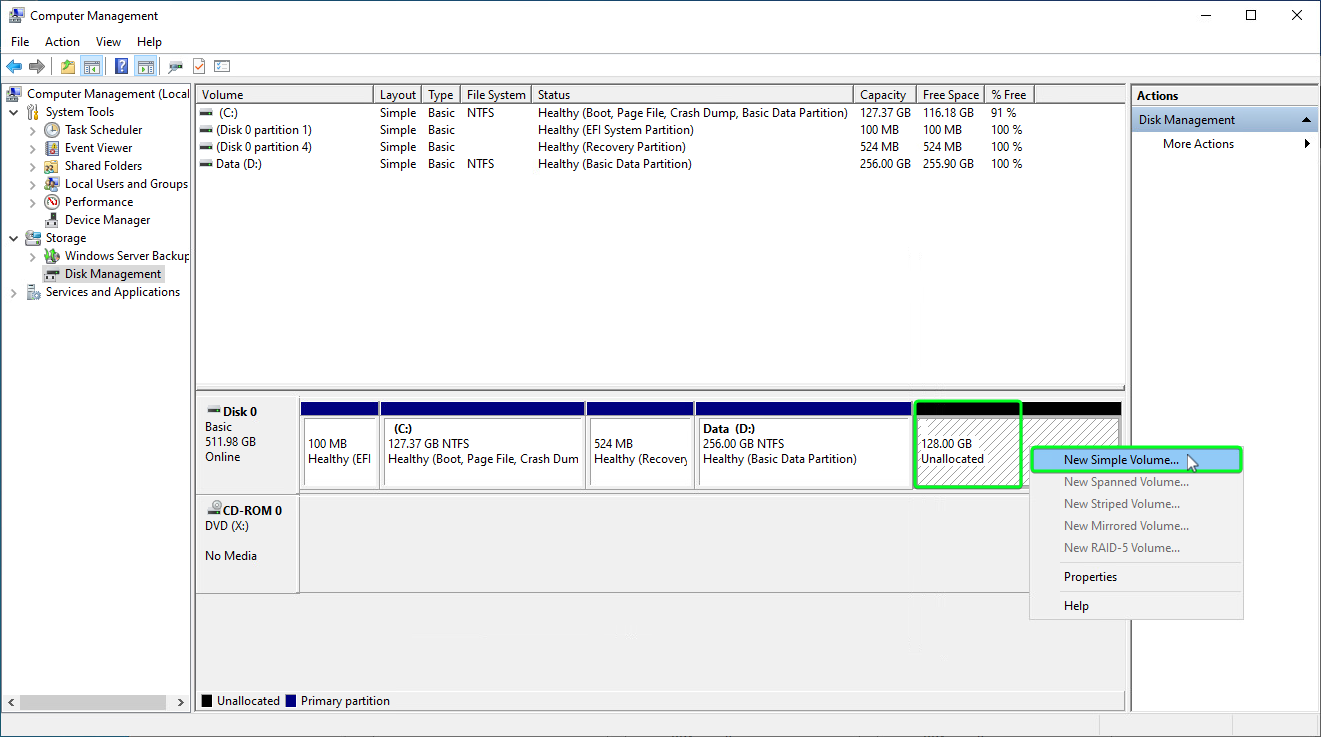1321x737 pixels.
Task: Expand the Task Scheduler node arrow
Action: (x=33, y=130)
